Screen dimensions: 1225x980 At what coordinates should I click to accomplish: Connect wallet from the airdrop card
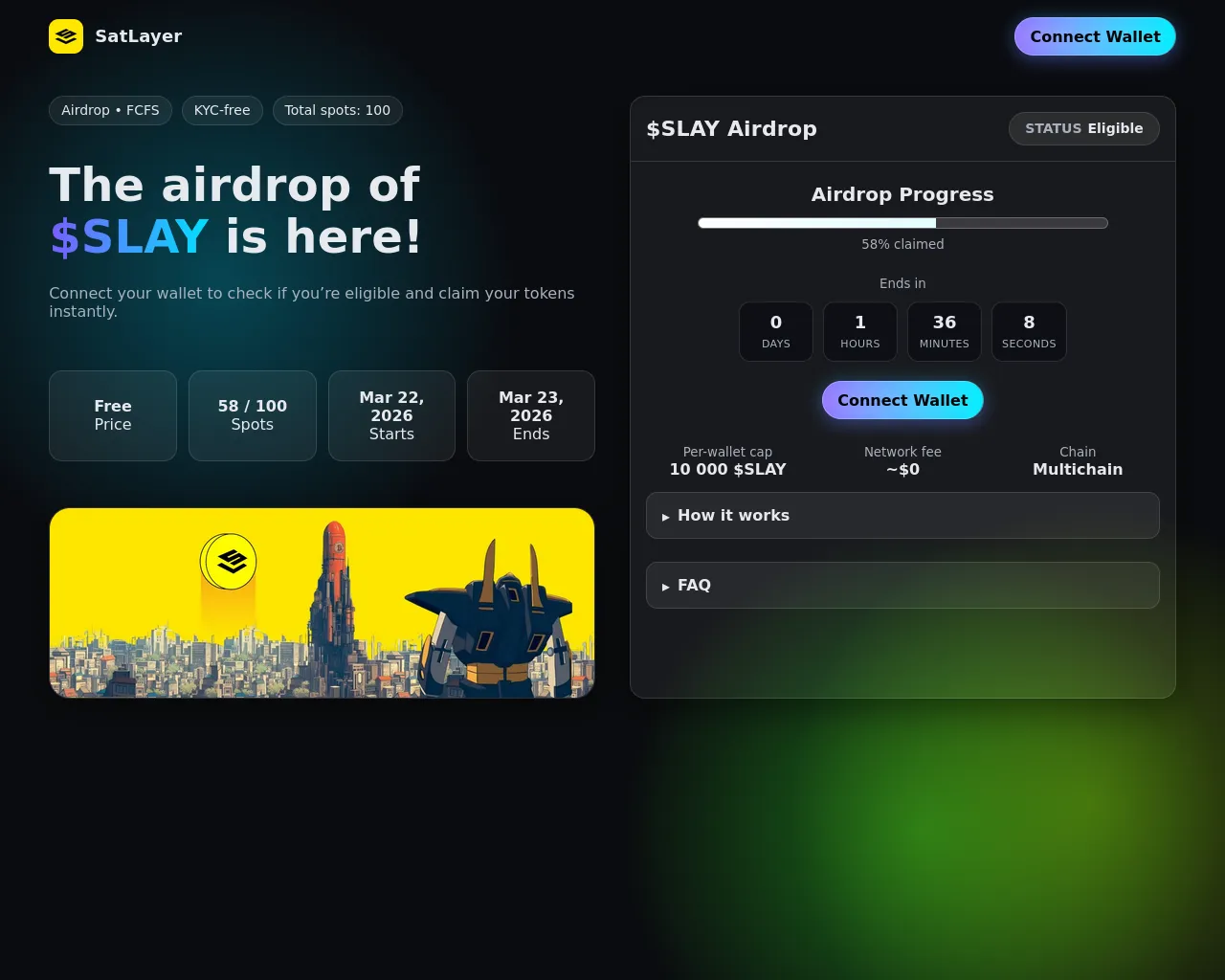coord(902,400)
